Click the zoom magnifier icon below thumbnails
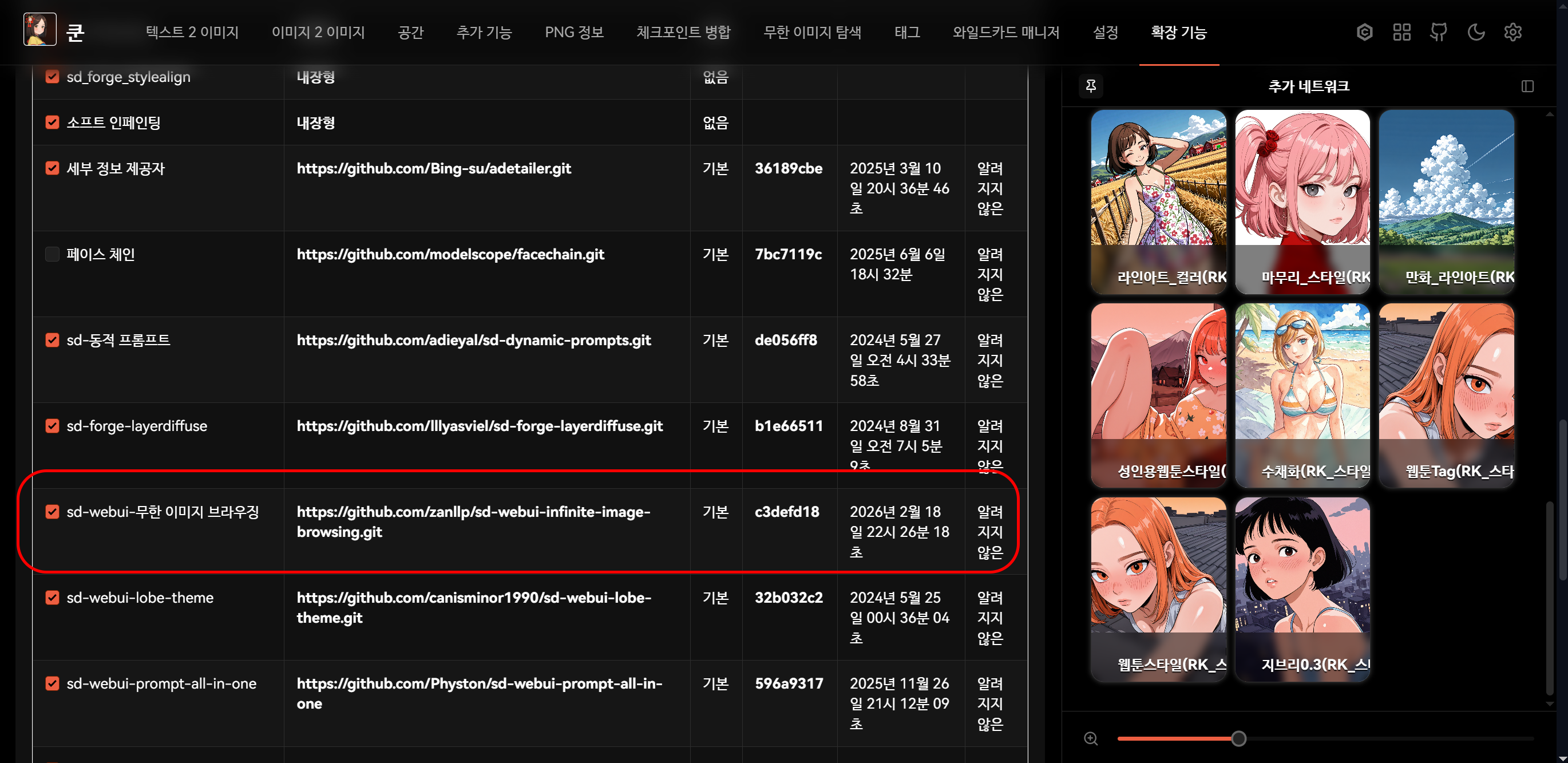Image resolution: width=1568 pixels, height=763 pixels. (1091, 738)
